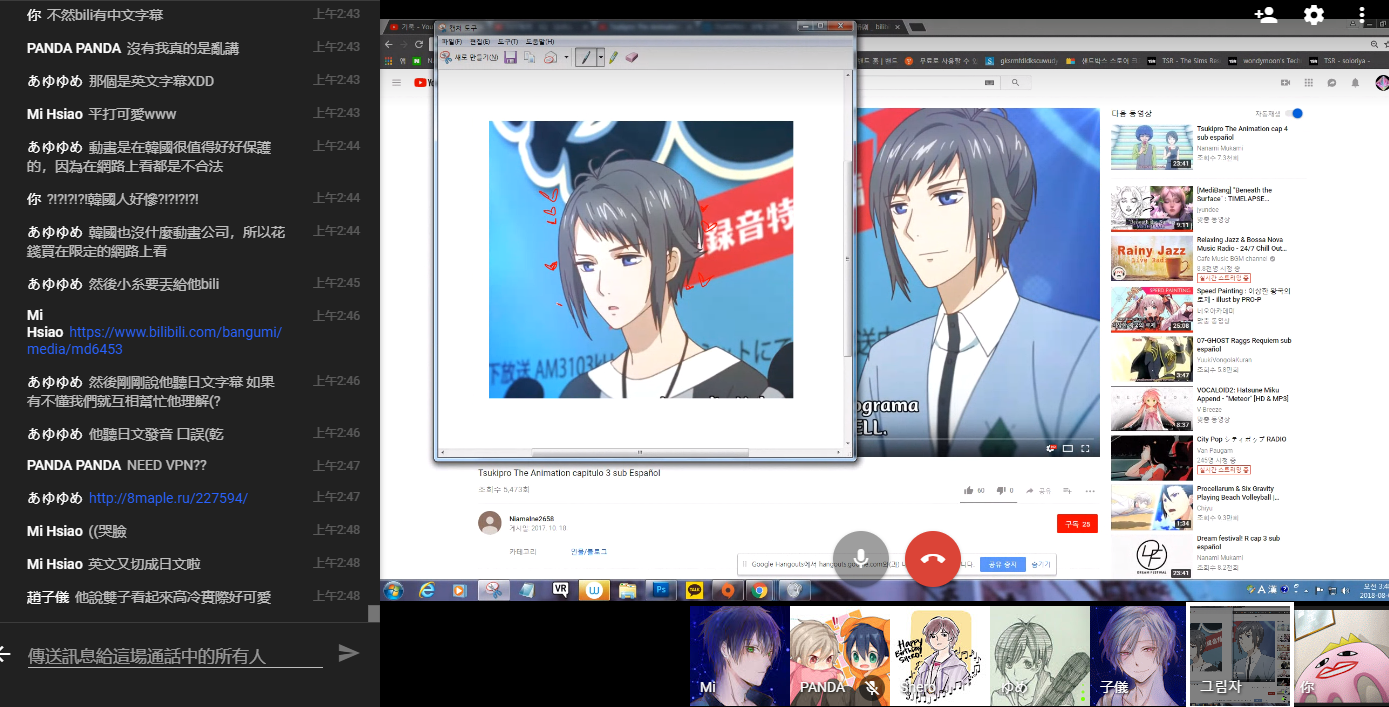Open YouTube messages icon

pos(1332,83)
